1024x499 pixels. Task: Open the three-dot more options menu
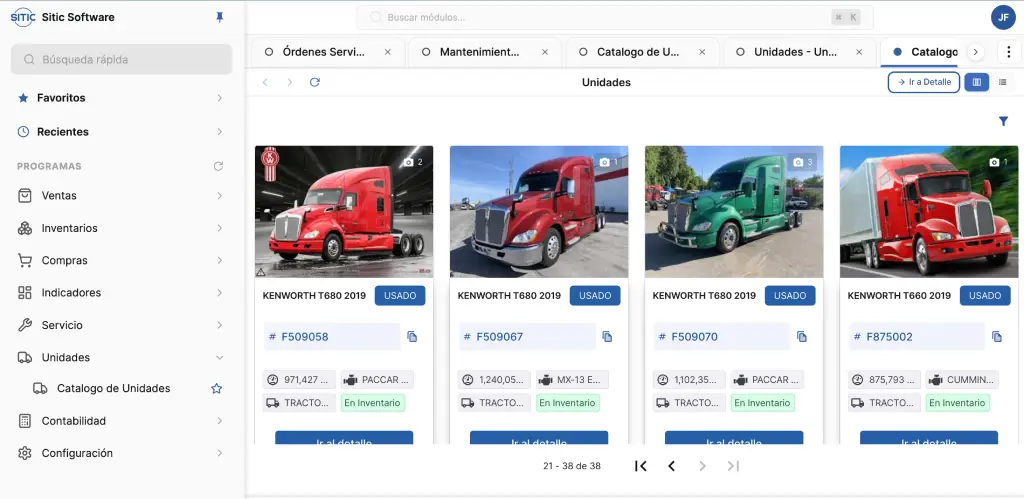1010,52
